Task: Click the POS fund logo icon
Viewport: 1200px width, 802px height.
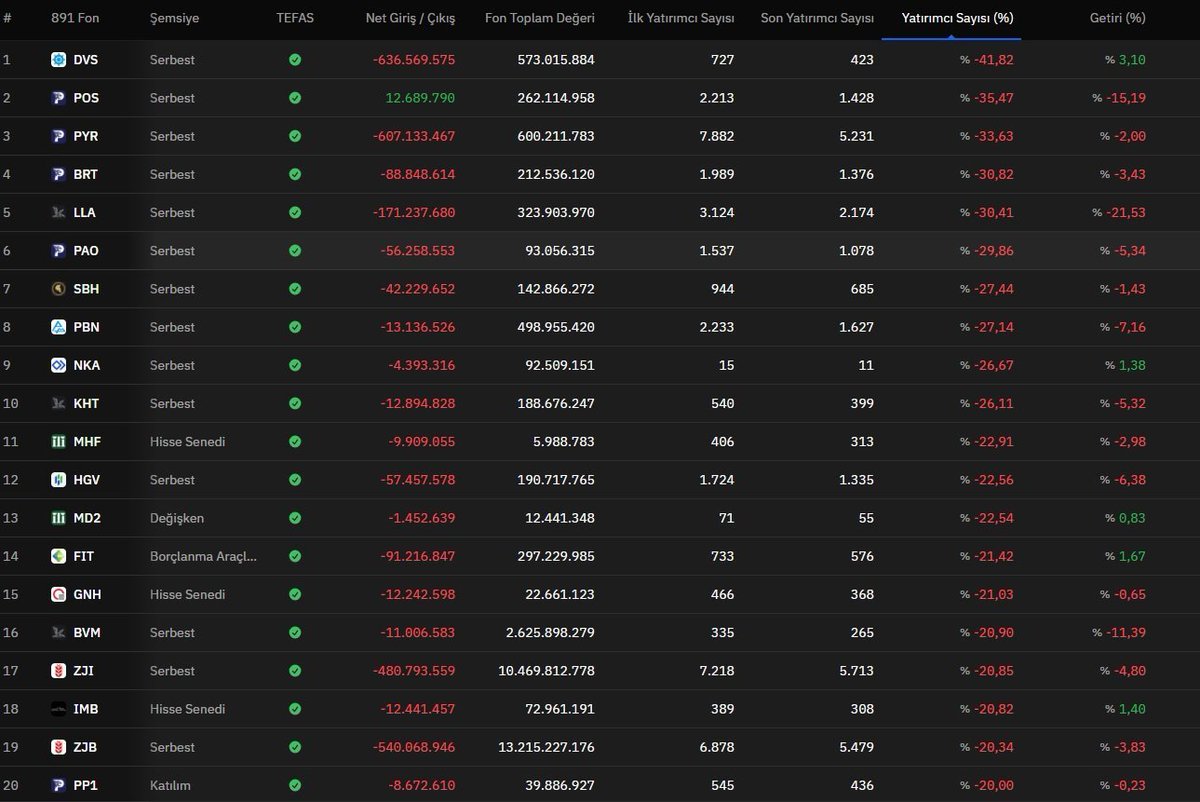Action: click(x=58, y=98)
